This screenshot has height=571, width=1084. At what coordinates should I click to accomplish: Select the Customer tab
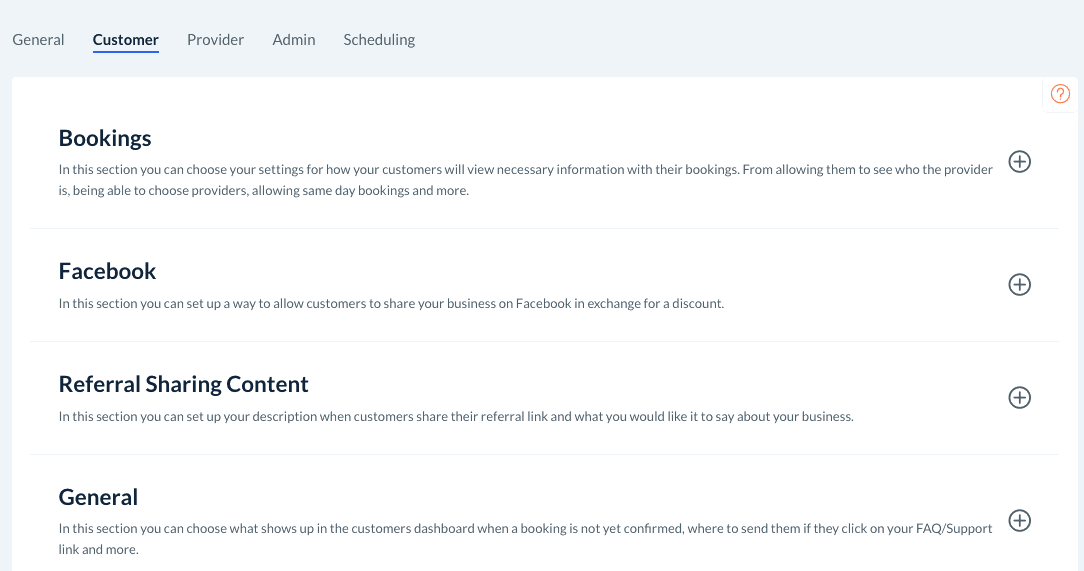point(126,40)
